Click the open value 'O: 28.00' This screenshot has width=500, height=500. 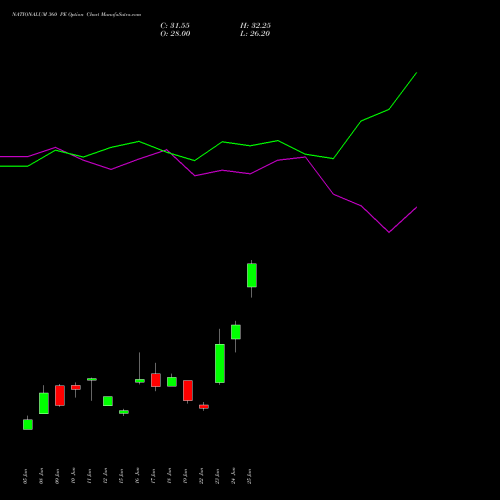click(175, 34)
